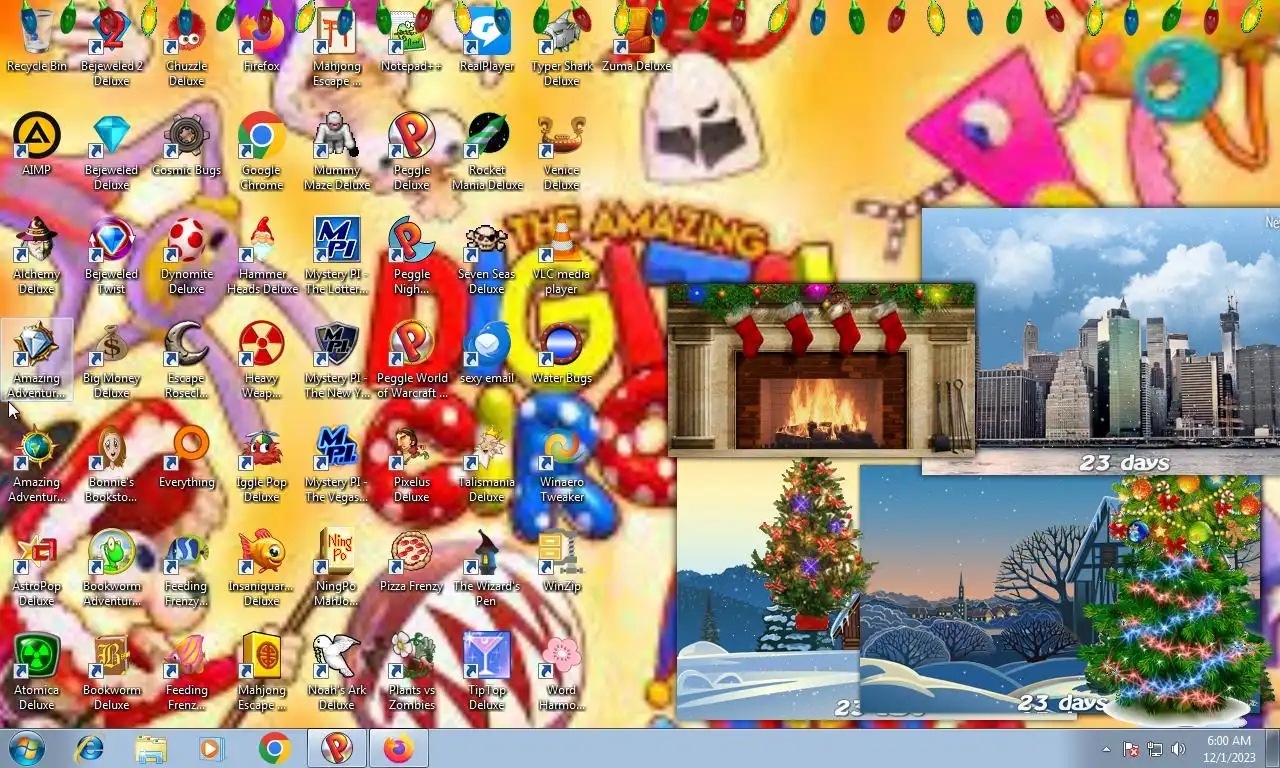This screenshot has height=768, width=1280.
Task: Launch Internet Explorer from the taskbar
Action: (x=90, y=748)
